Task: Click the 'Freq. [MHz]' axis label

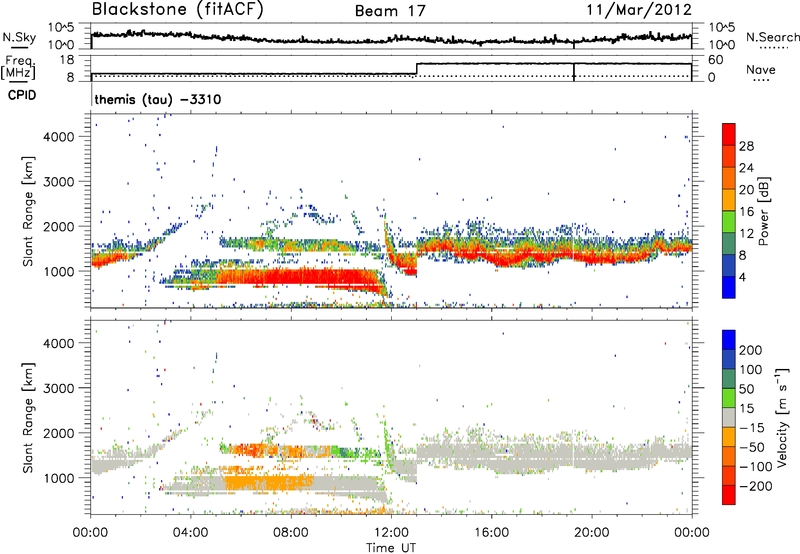Action: pos(19,67)
